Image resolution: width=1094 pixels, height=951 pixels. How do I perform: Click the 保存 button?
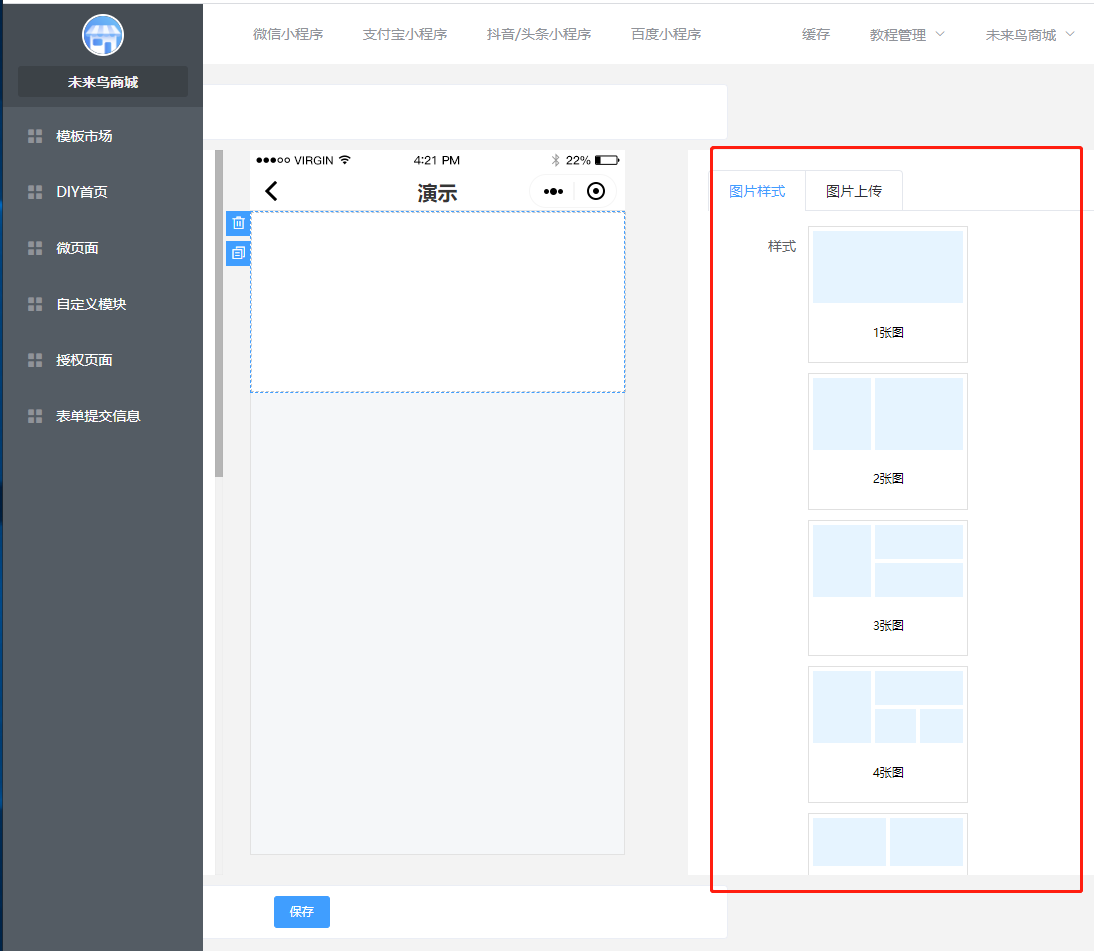coord(301,912)
